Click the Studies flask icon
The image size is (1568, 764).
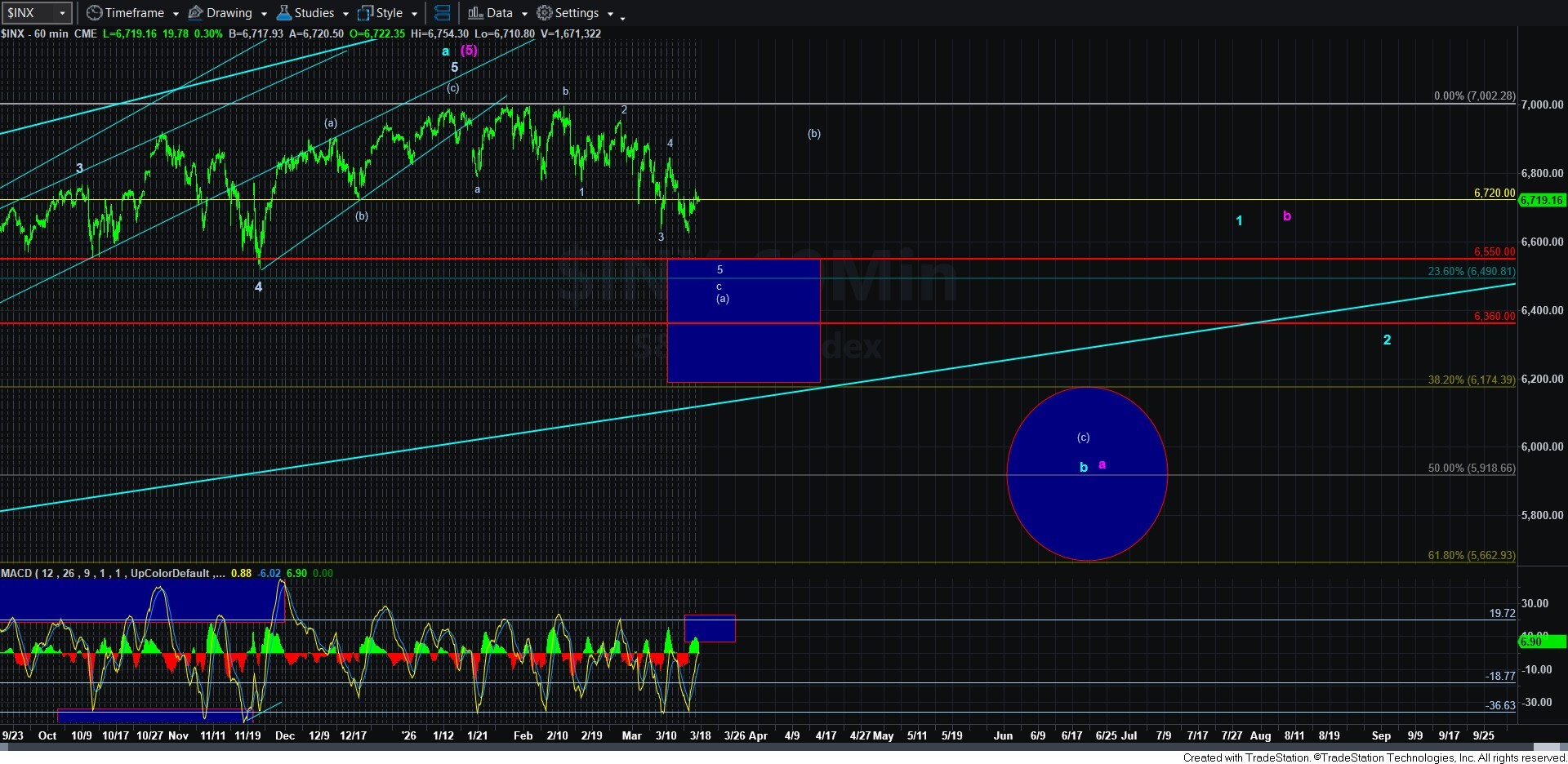tap(284, 13)
